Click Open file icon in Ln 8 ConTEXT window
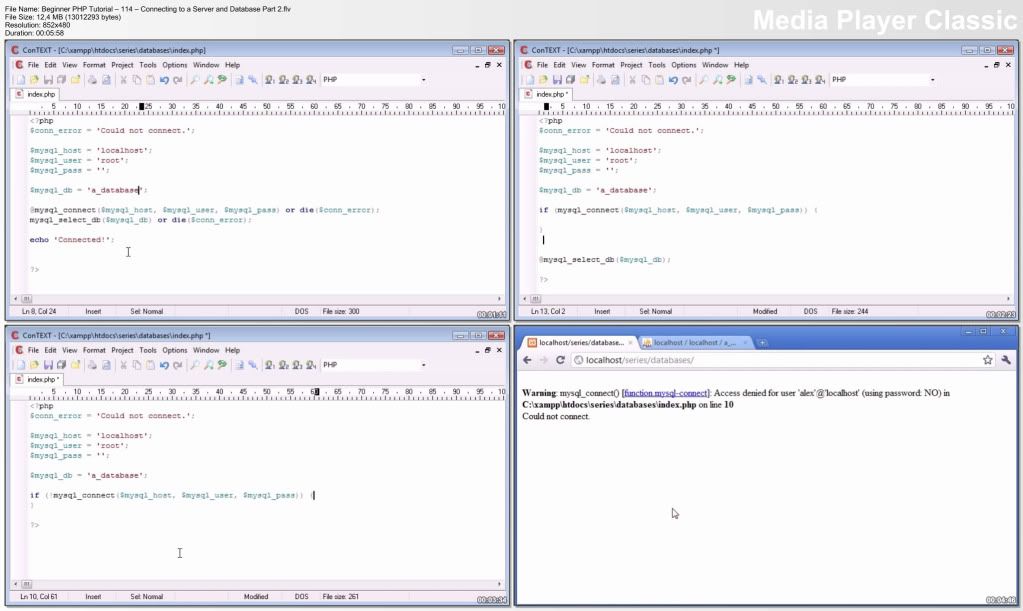 pos(34,80)
